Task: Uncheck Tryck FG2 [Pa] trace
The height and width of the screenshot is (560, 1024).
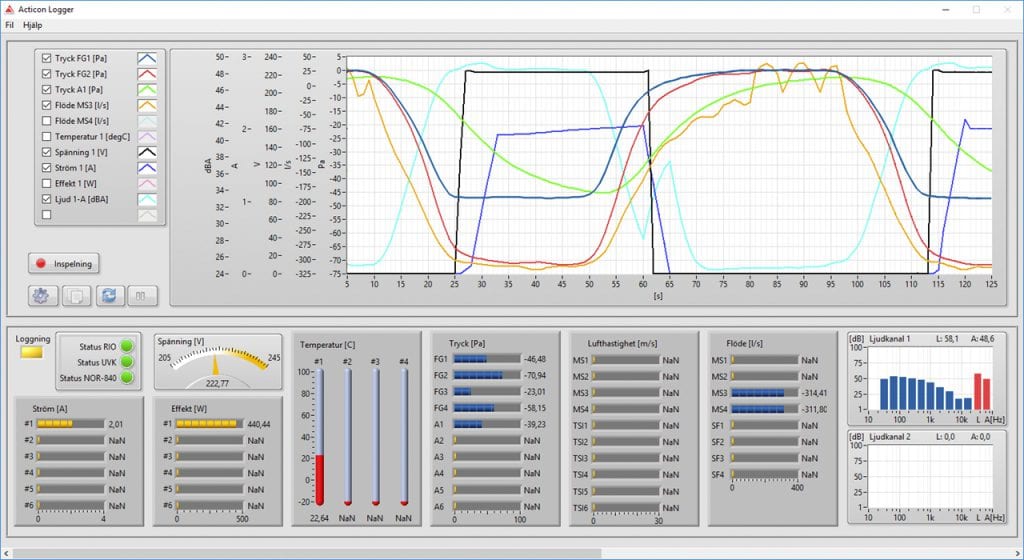Action: (46, 74)
